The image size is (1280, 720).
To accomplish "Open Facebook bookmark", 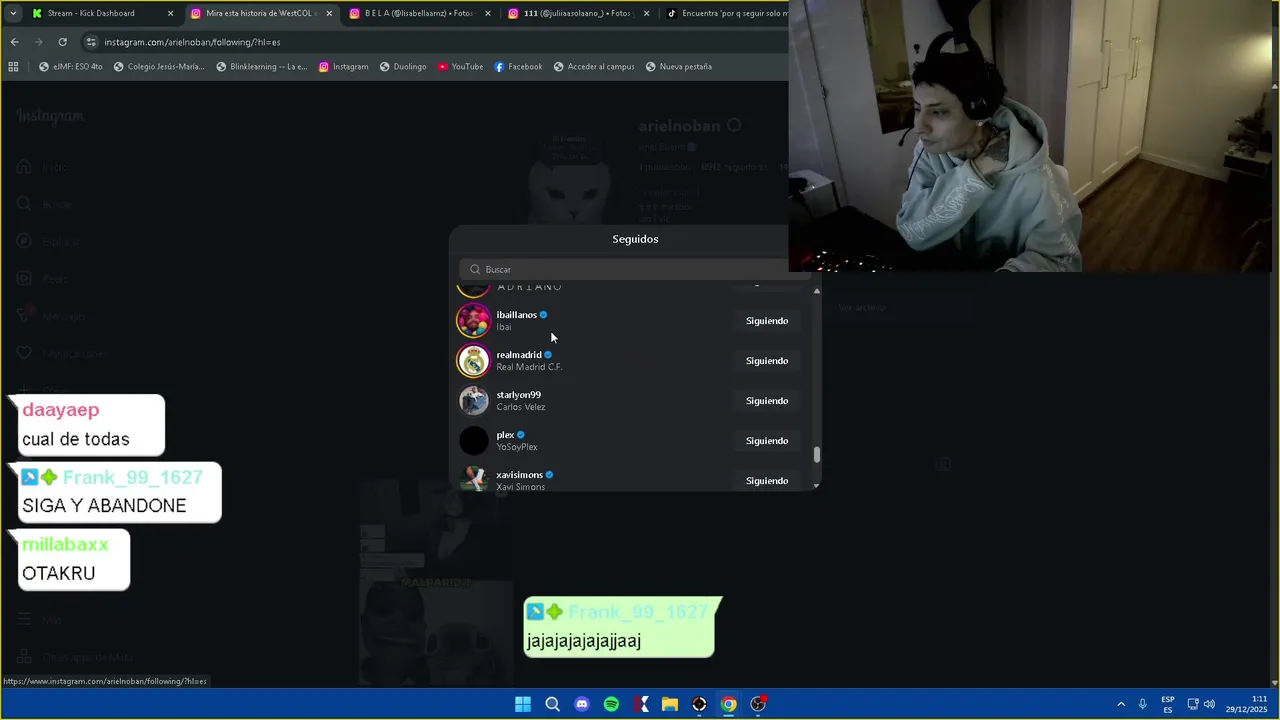I will 518,67.
